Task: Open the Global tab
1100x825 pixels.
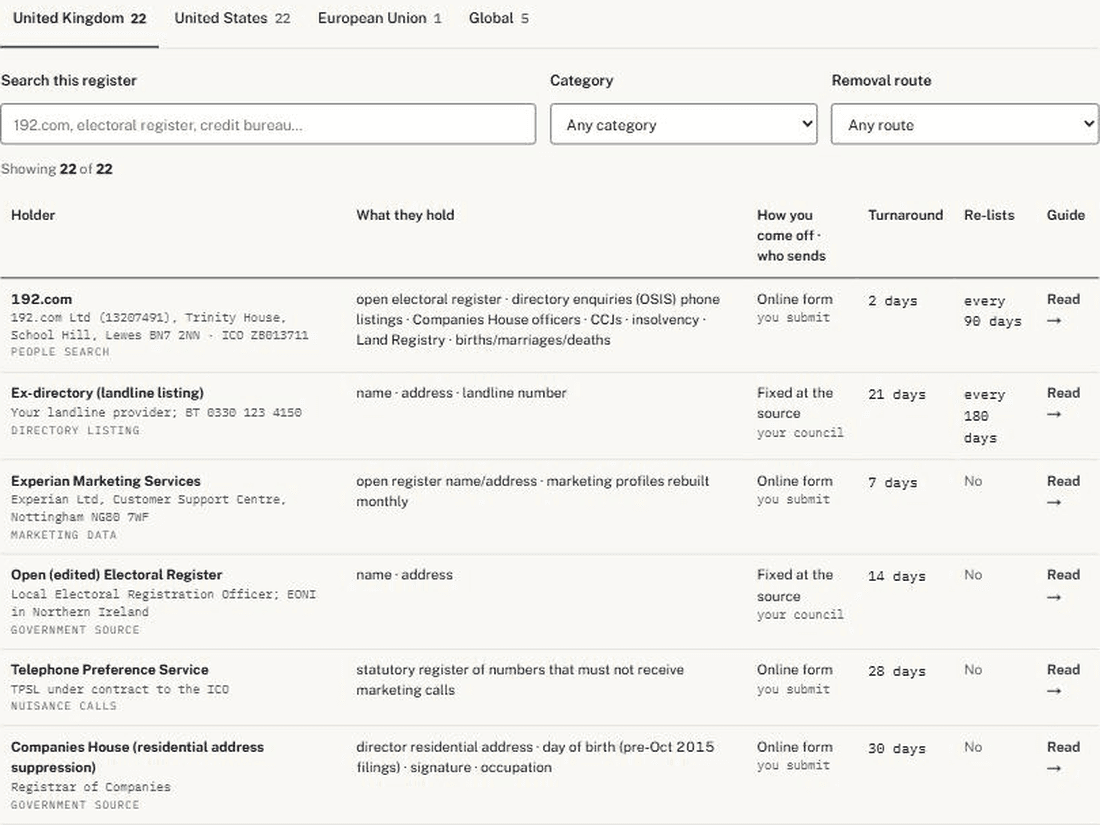Action: [499, 18]
